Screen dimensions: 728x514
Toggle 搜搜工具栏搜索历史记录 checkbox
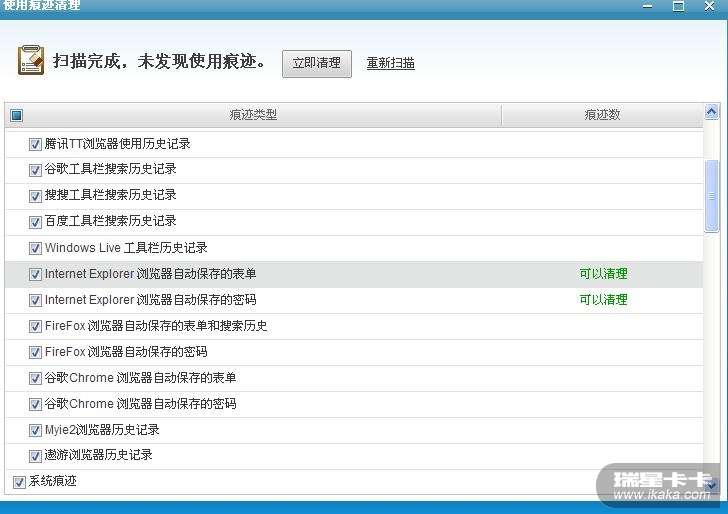pos(35,196)
